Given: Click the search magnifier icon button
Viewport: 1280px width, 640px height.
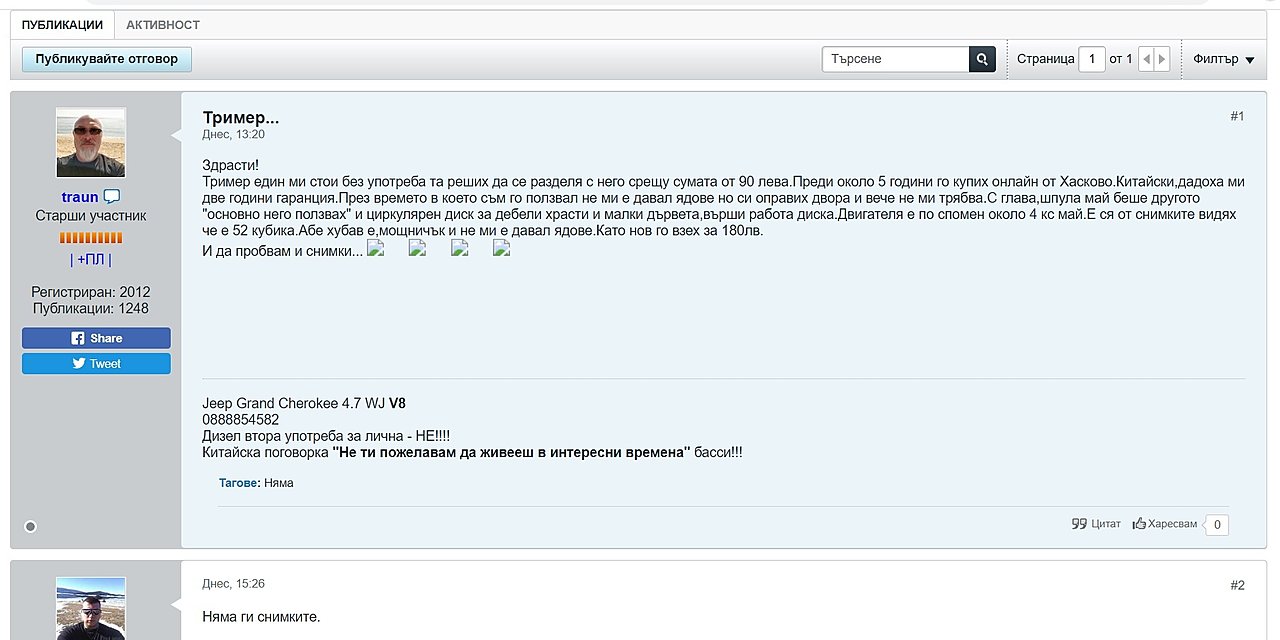Looking at the screenshot, I should (982, 59).
